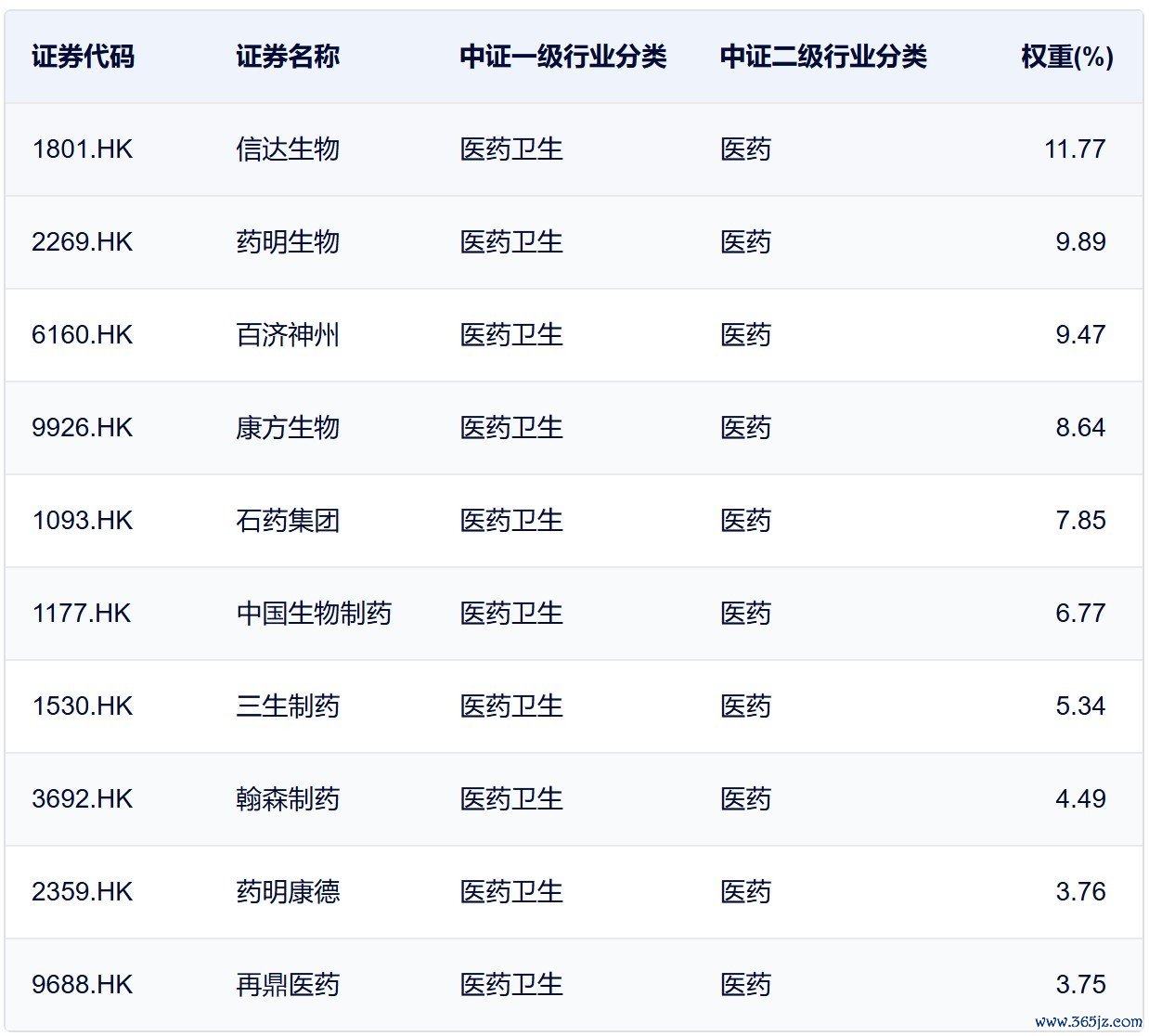Image resolution: width=1149 pixels, height=1036 pixels.
Task: Click weight value 3.75
Action: coord(1080,985)
